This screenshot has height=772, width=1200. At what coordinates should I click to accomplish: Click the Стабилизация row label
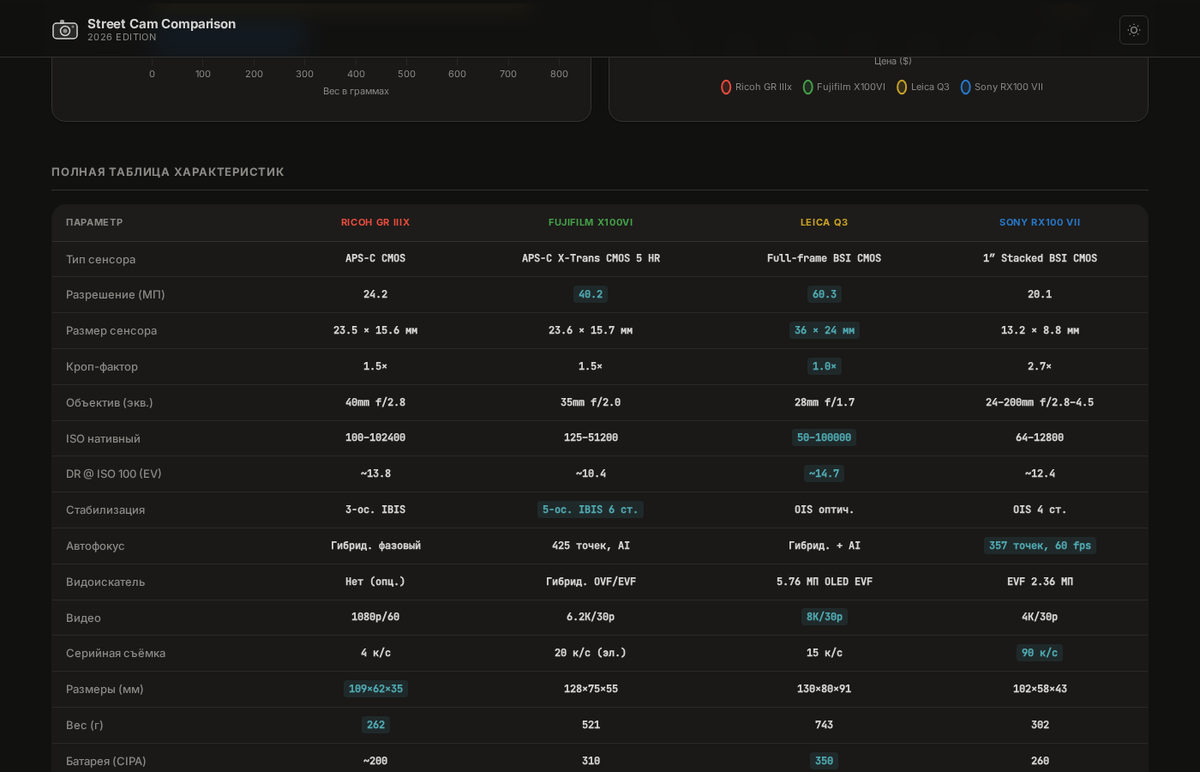(105, 509)
